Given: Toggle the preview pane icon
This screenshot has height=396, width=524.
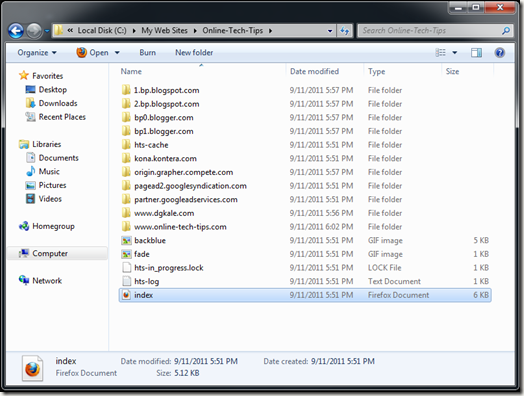Looking at the screenshot, I should (x=476, y=52).
